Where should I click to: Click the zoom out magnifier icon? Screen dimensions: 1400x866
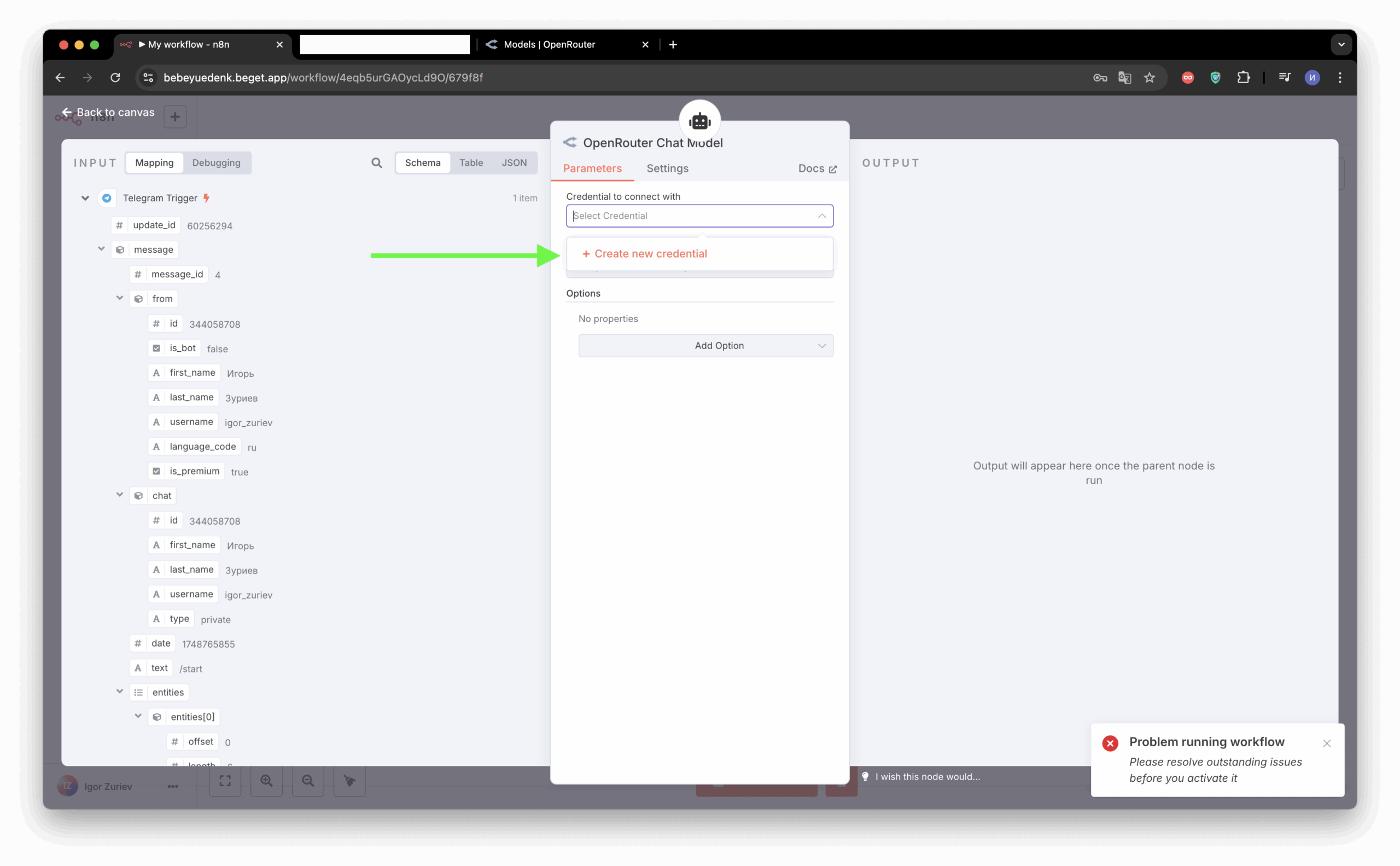coord(308,781)
